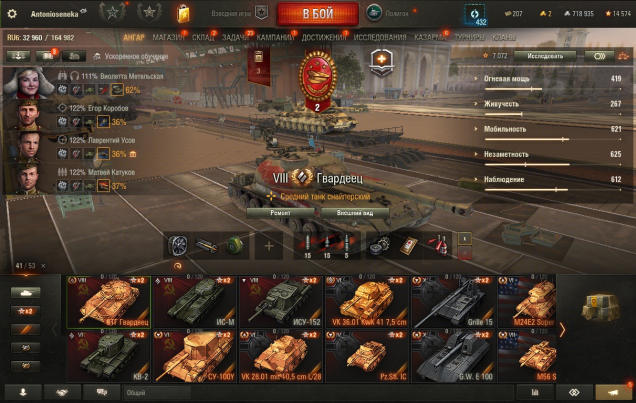Click the Внешний вид button

(x=355, y=213)
